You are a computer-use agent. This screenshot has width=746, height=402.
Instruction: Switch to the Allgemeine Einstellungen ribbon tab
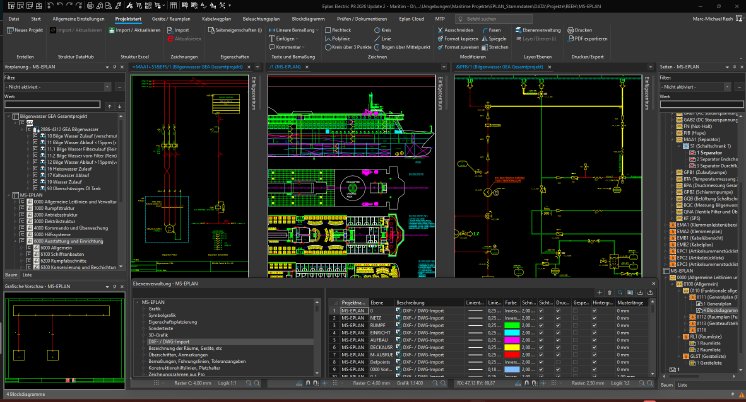[x=79, y=19]
